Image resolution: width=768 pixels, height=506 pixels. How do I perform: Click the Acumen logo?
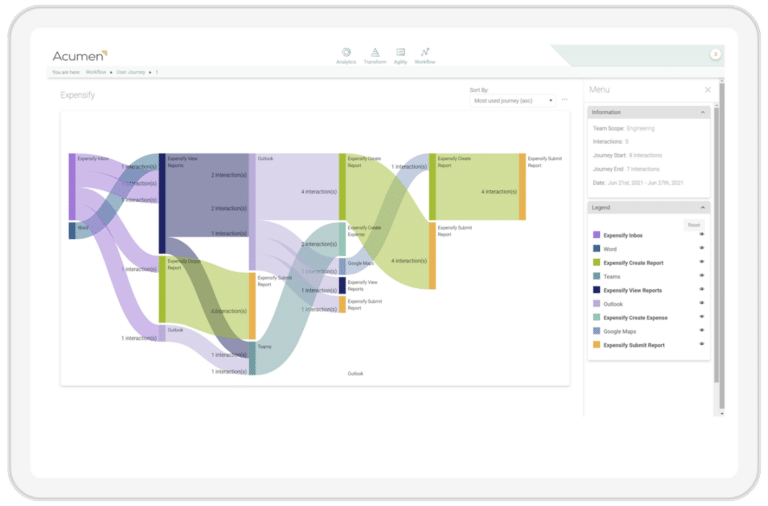(x=80, y=55)
